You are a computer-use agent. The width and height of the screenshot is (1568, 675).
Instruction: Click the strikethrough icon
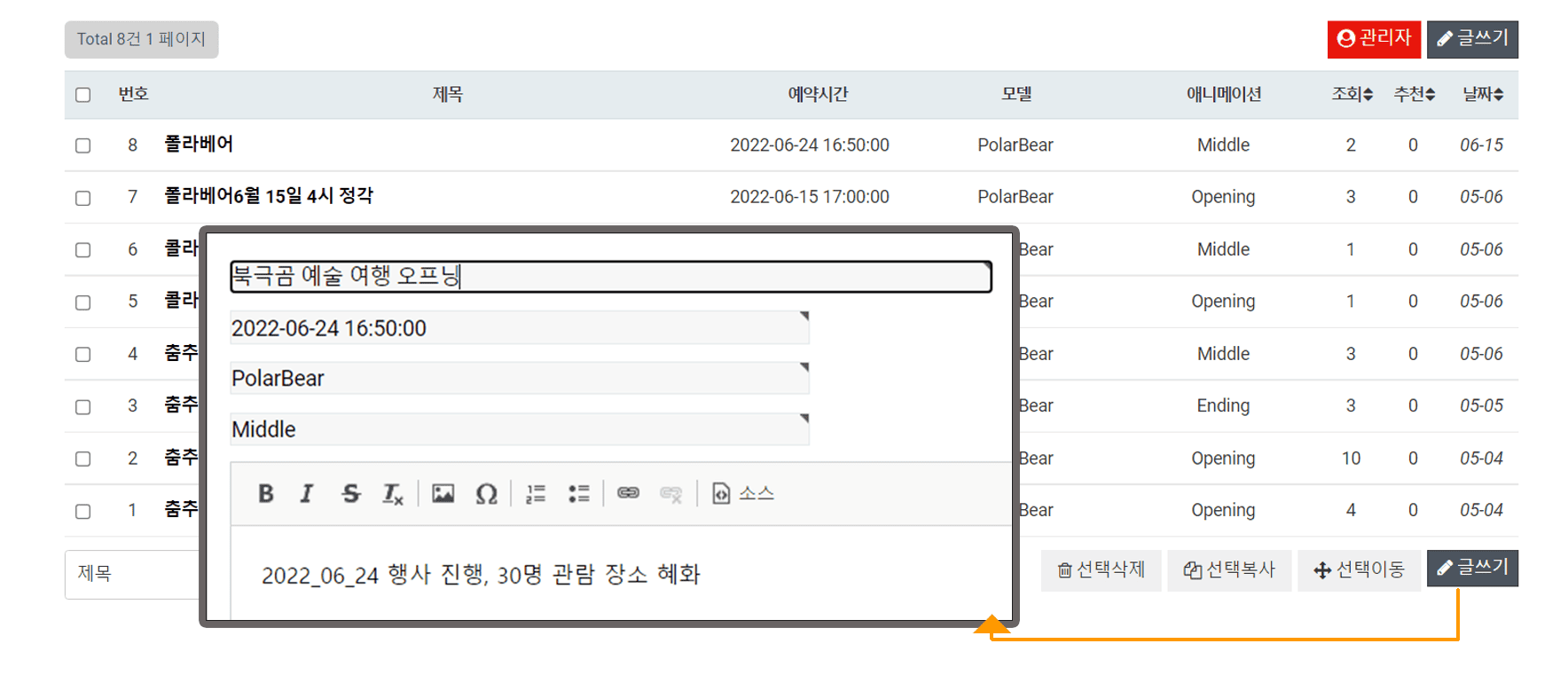tap(350, 494)
